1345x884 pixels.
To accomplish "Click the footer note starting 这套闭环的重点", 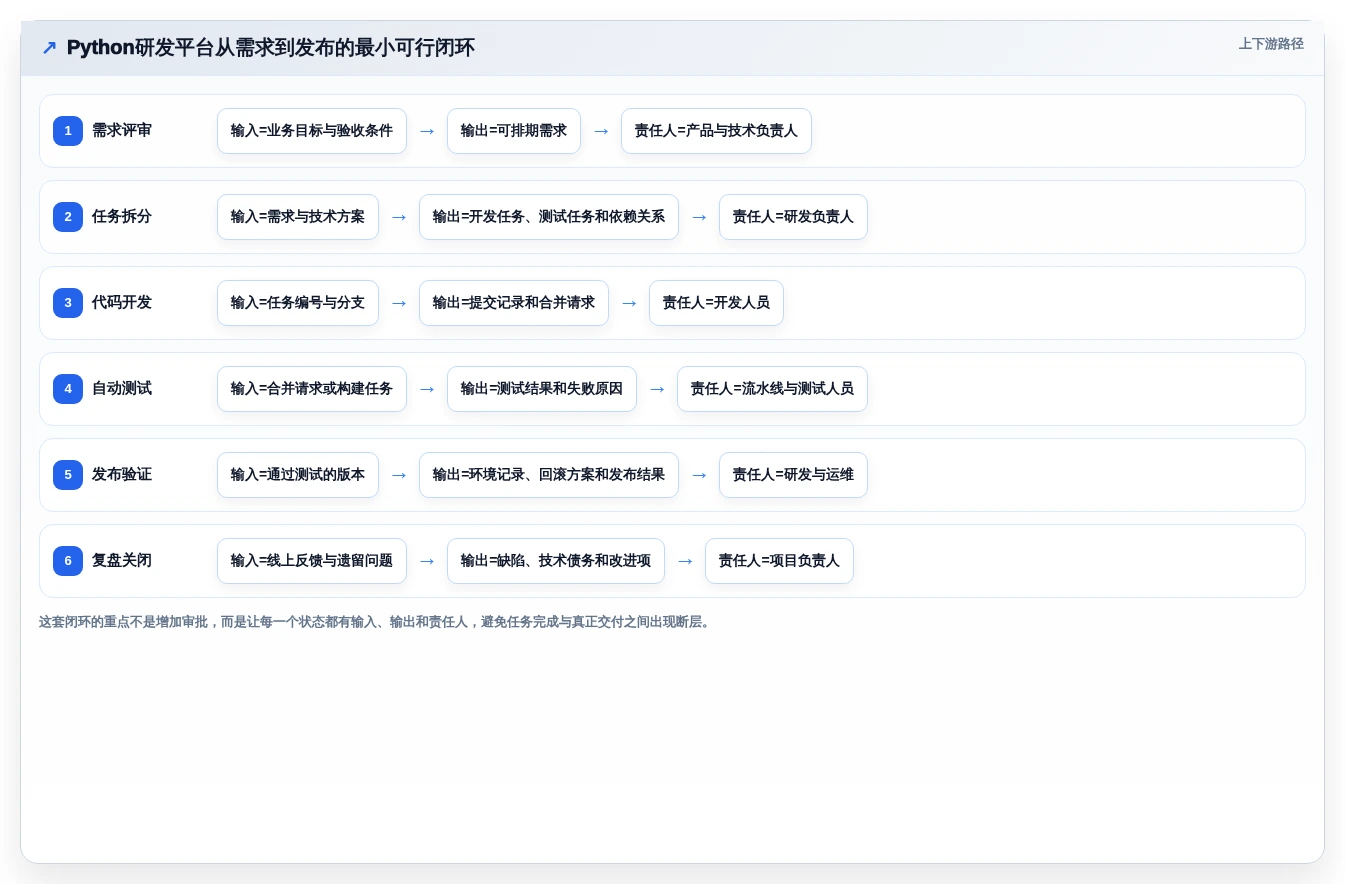I will click(376, 622).
